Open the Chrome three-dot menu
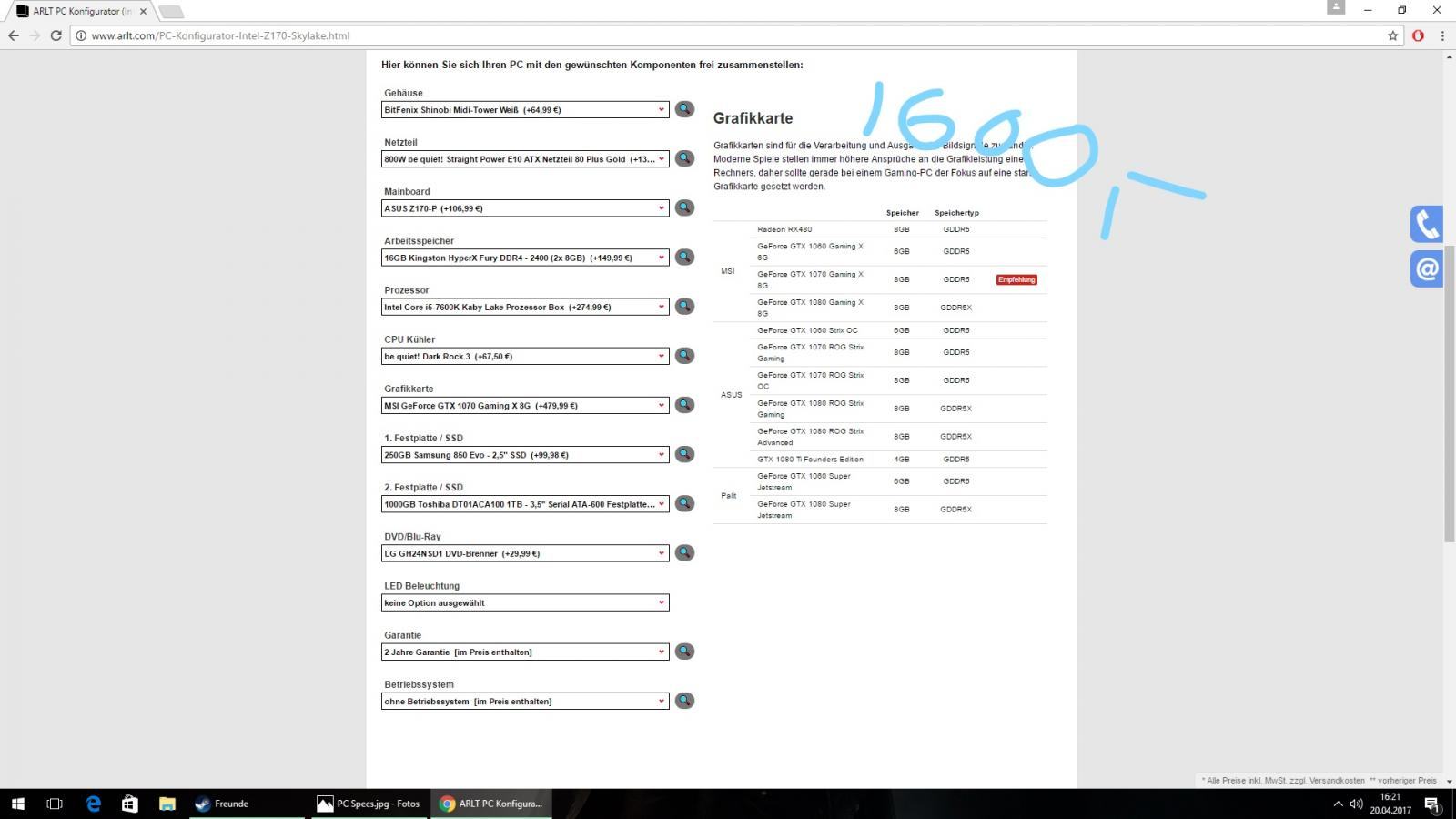The image size is (1456, 819). (1442, 35)
